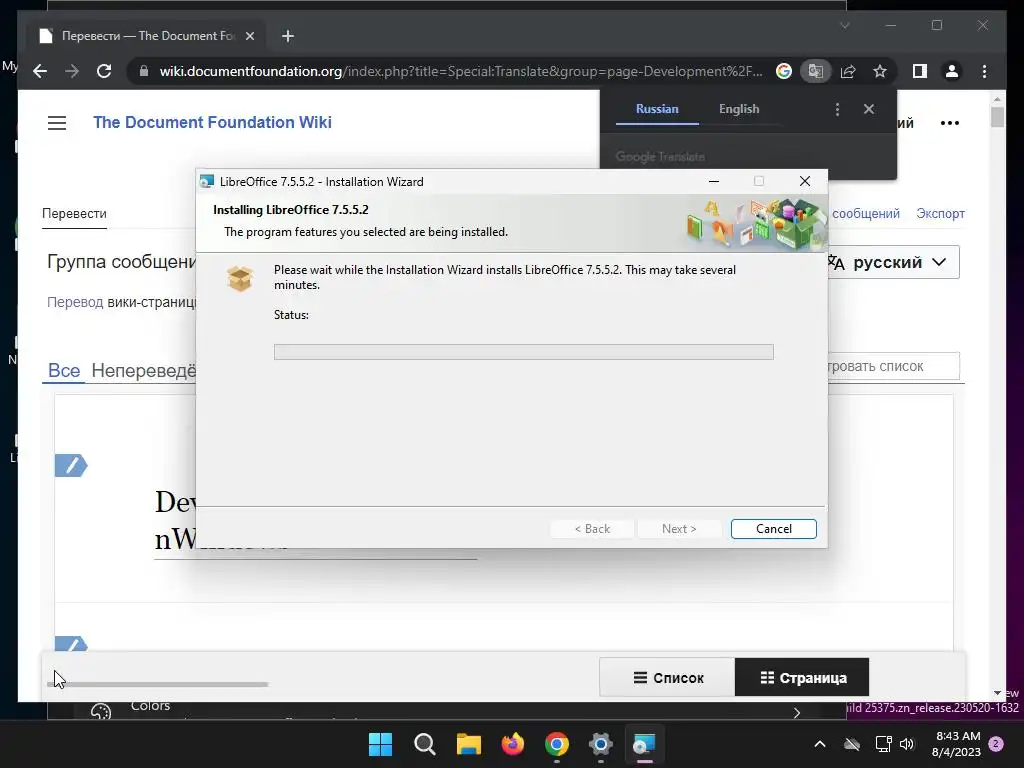Open Windows taskbar search
Image resolution: width=1024 pixels, height=768 pixels.
[x=424, y=744]
